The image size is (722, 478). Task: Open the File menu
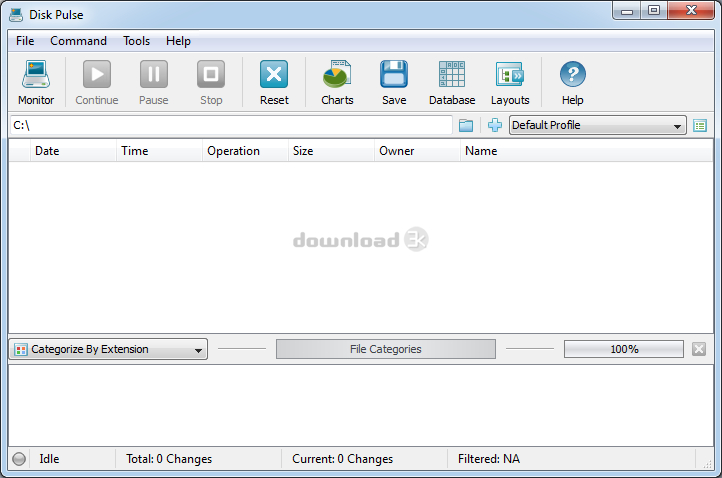[x=25, y=41]
